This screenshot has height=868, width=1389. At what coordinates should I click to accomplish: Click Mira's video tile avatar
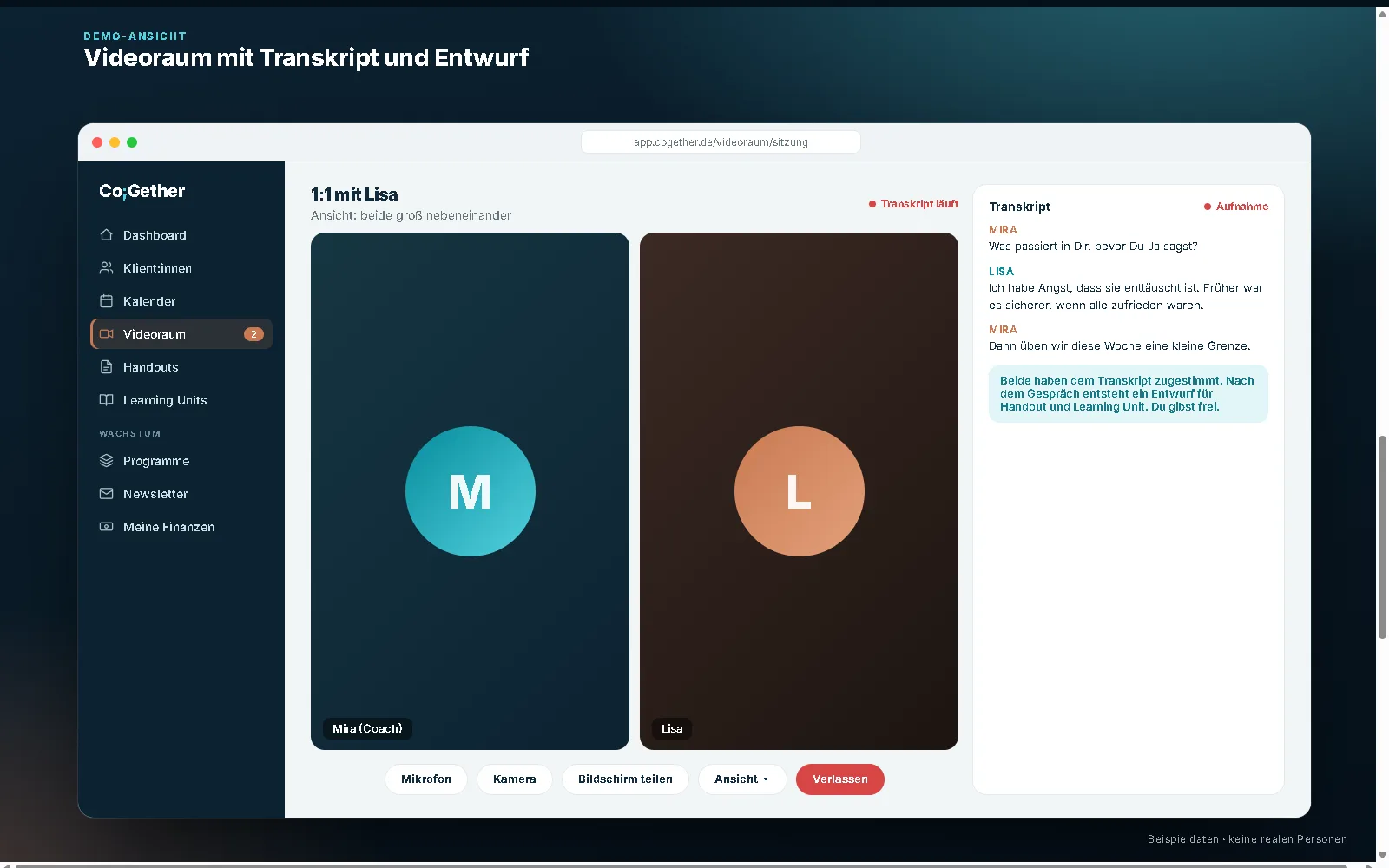[x=471, y=491]
